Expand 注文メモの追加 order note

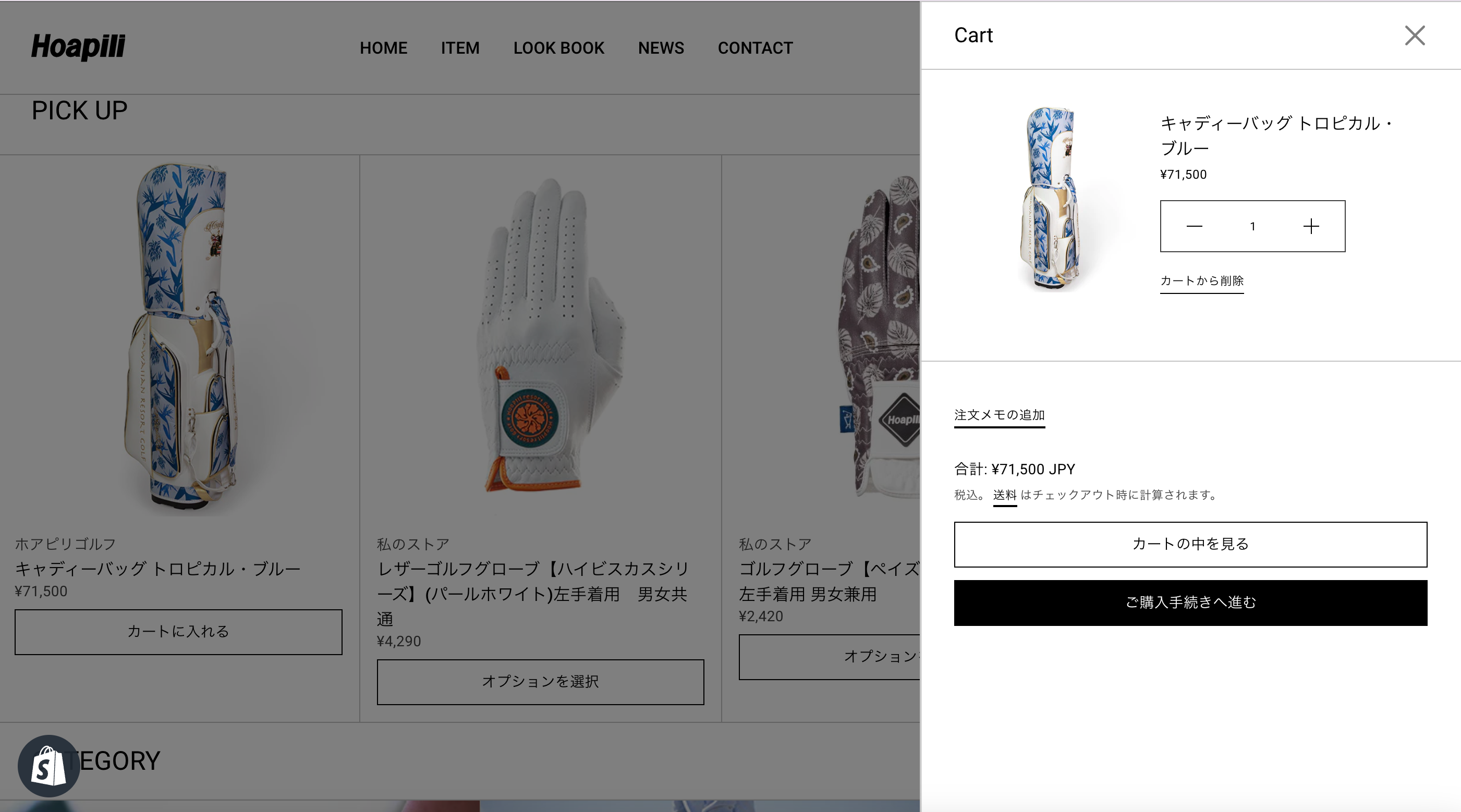1000,415
